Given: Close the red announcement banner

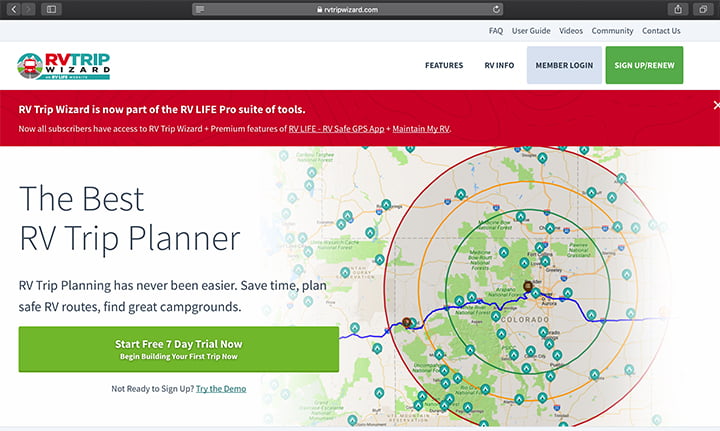Looking at the screenshot, I should (x=716, y=105).
